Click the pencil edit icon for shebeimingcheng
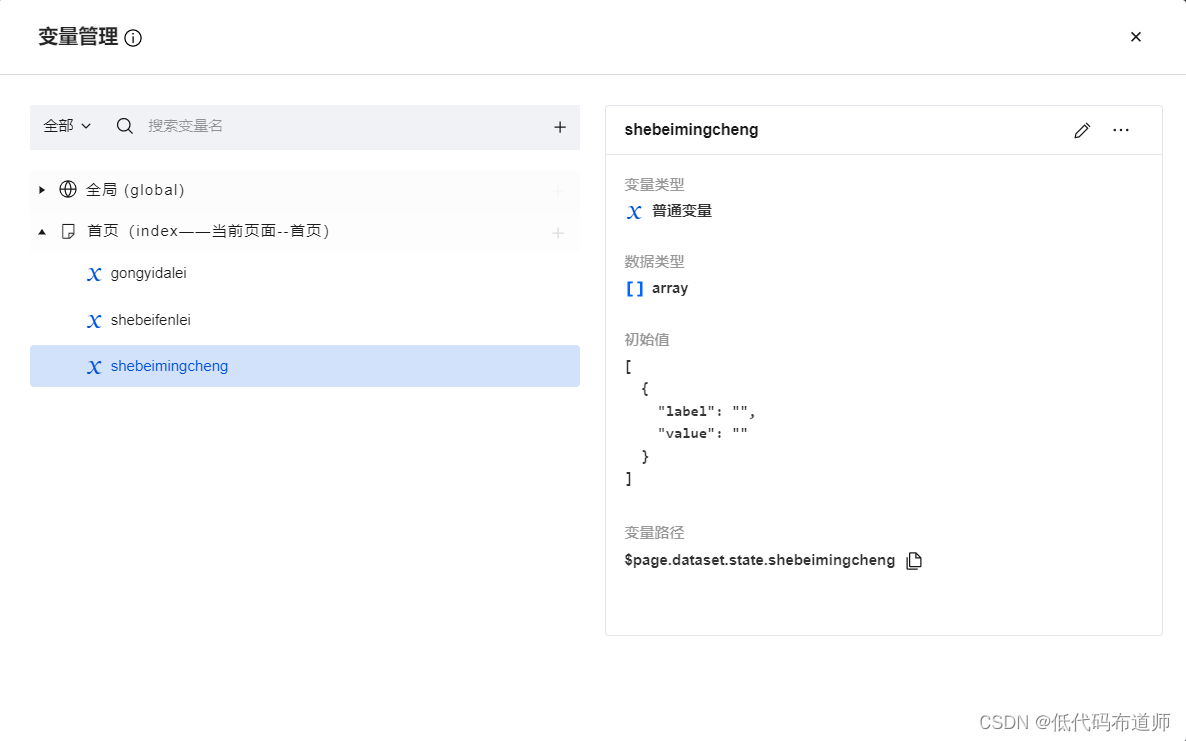This screenshot has height=741, width=1186. (1082, 130)
